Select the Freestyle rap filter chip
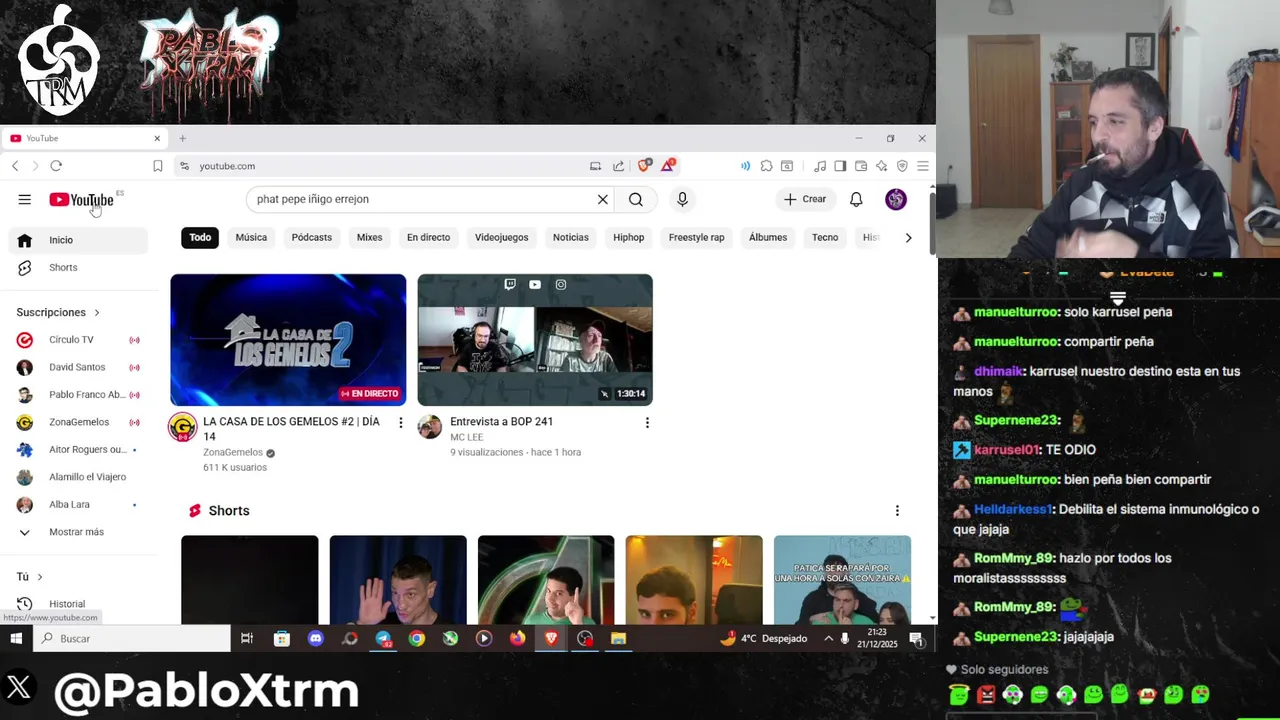1280x720 pixels. pos(696,237)
